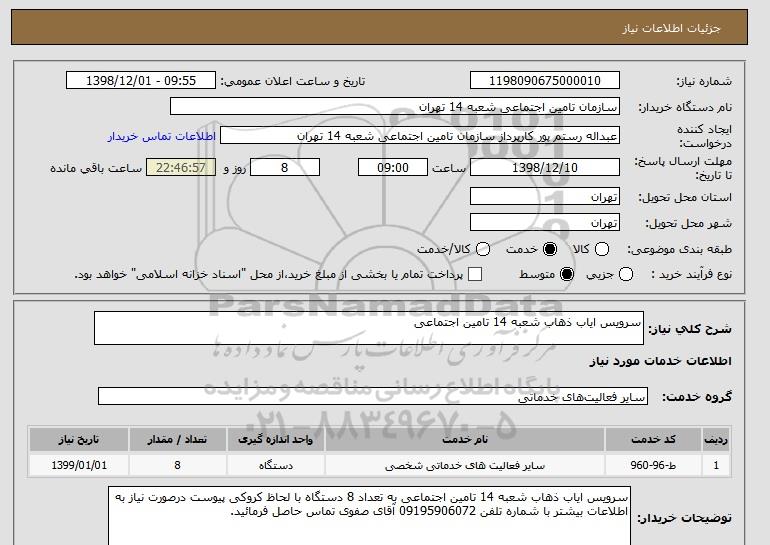770x545 pixels.
Task: Click the request creator field عبداله رستم پور
Action: [420, 136]
